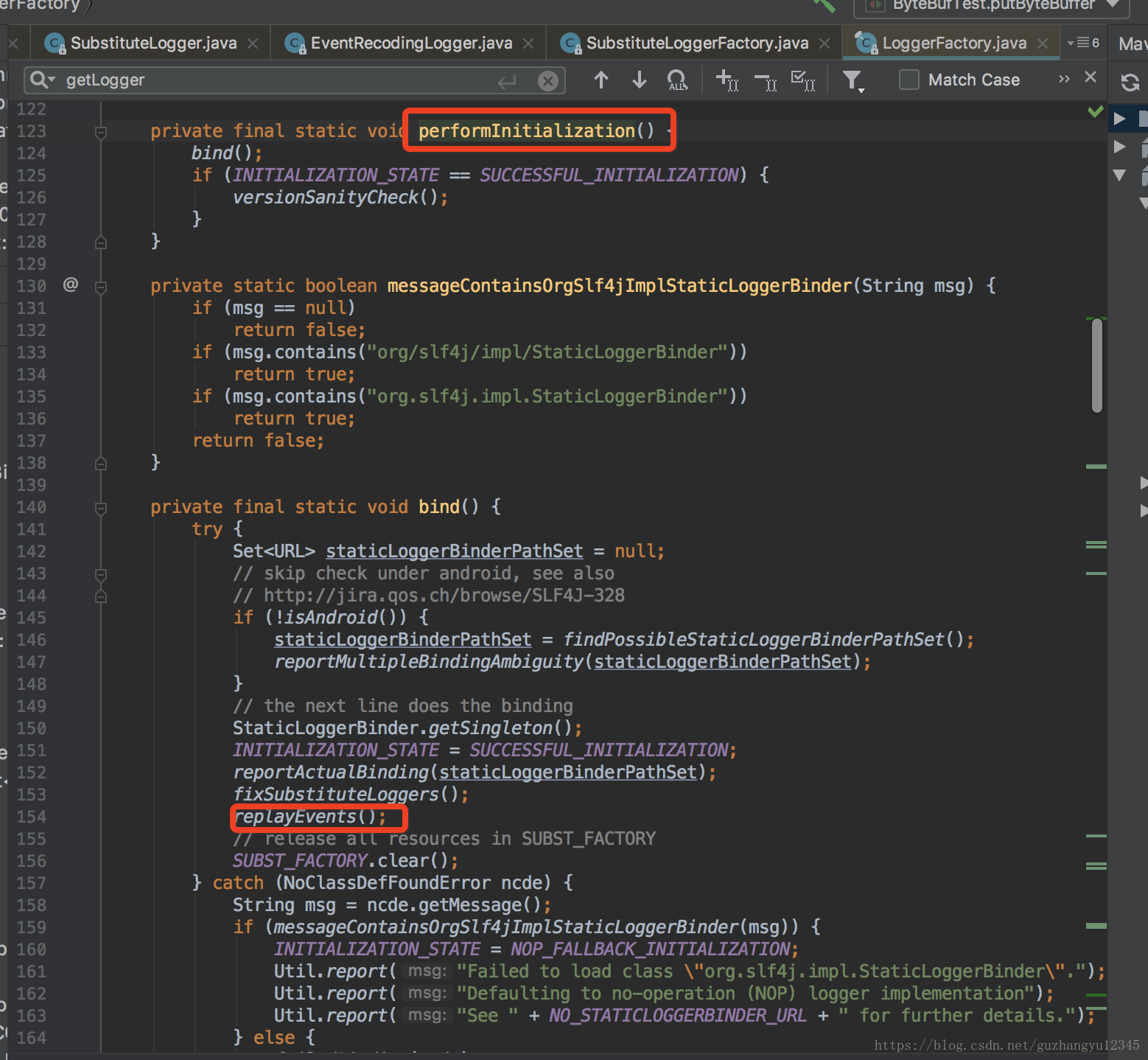Show the hidden editor tabs list
The width and height of the screenshot is (1148, 1060).
click(x=1083, y=43)
